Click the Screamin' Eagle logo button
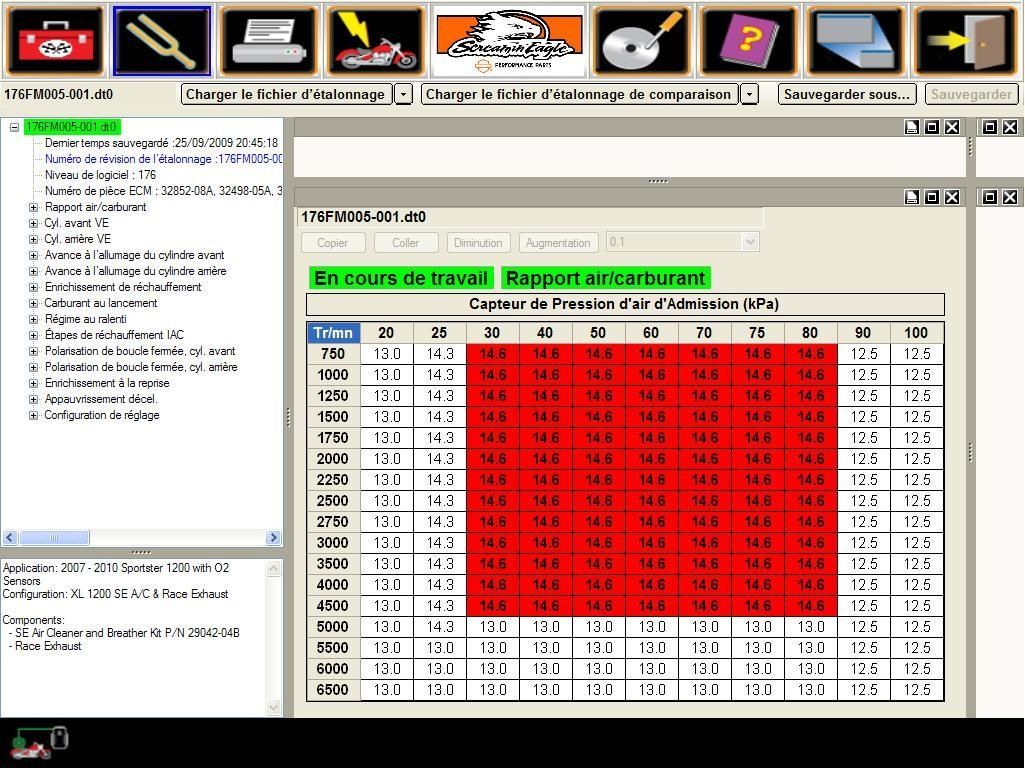The image size is (1025, 771). point(508,40)
